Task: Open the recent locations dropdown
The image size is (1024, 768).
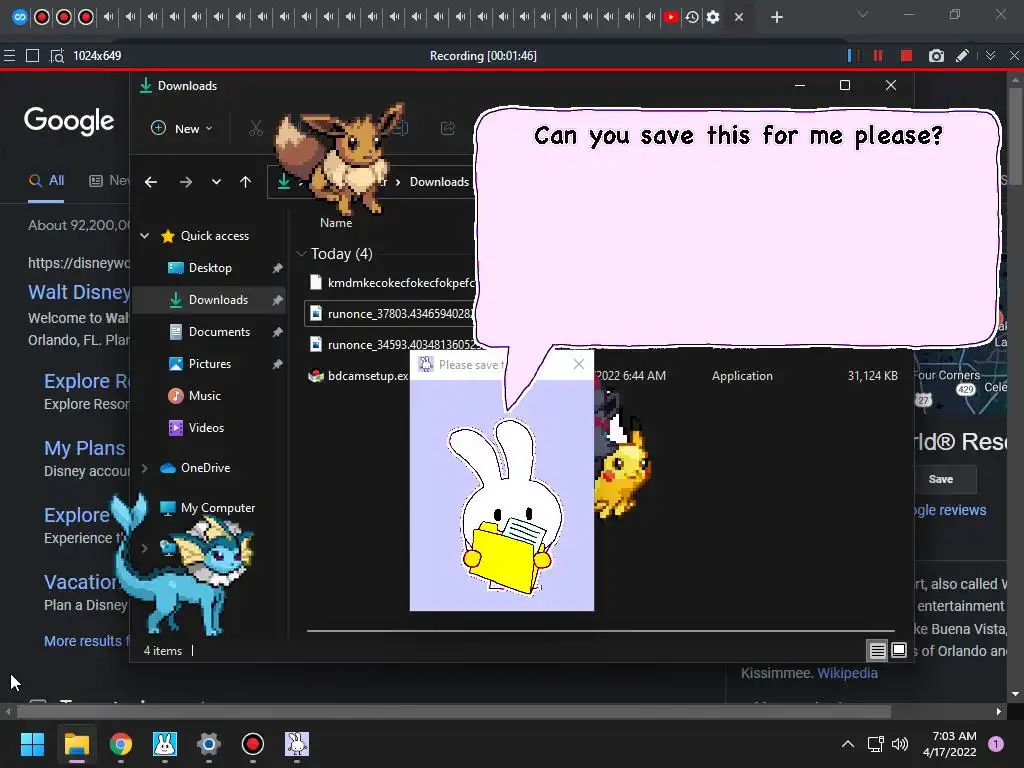Action: [x=216, y=182]
